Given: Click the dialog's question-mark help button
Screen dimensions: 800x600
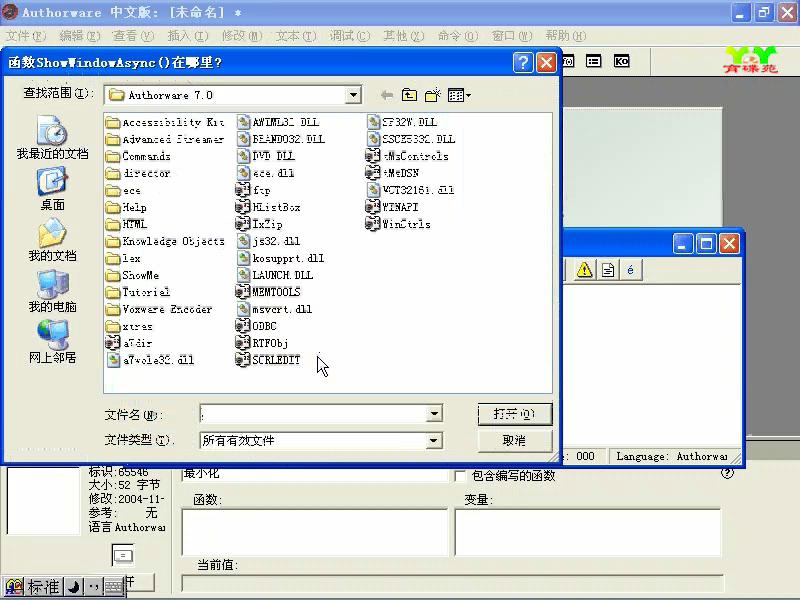Looking at the screenshot, I should (x=523, y=63).
